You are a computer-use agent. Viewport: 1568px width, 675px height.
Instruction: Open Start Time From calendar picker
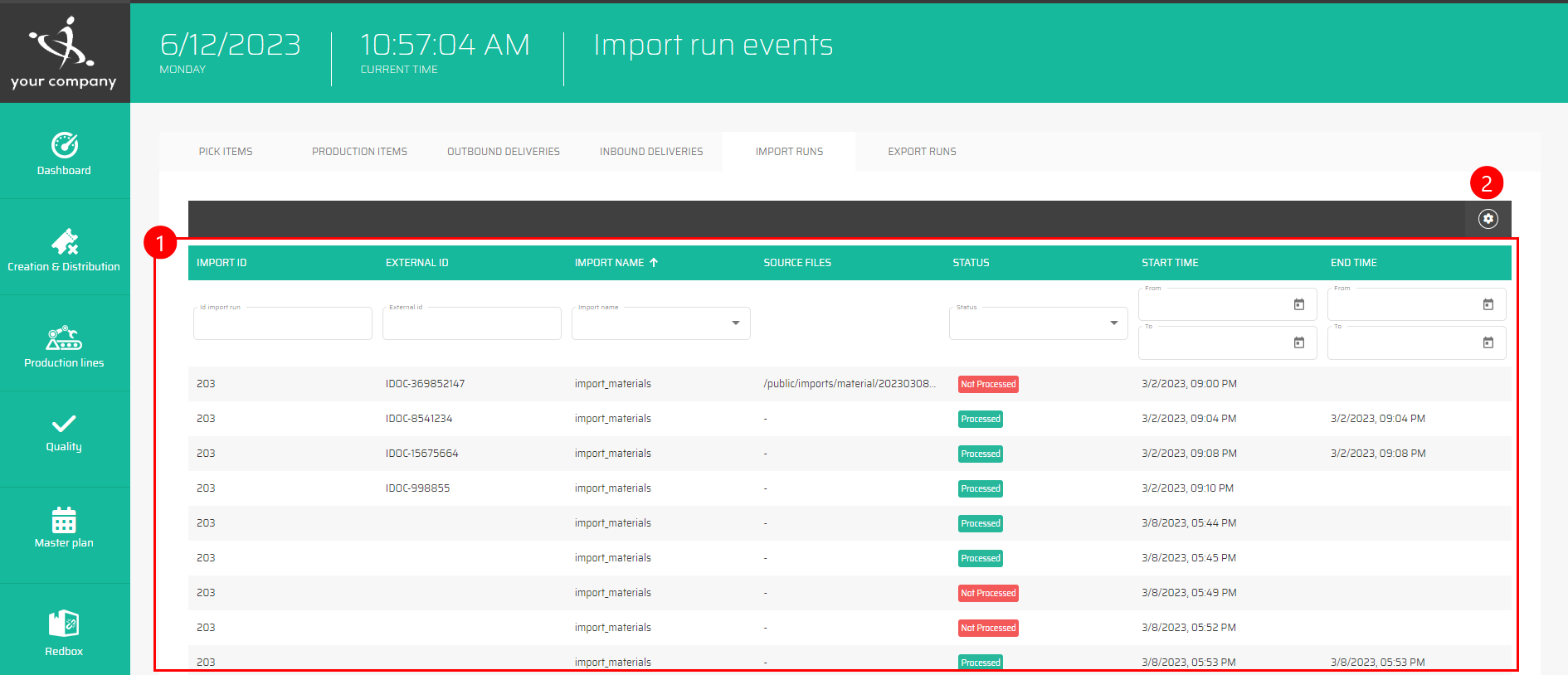click(1298, 305)
